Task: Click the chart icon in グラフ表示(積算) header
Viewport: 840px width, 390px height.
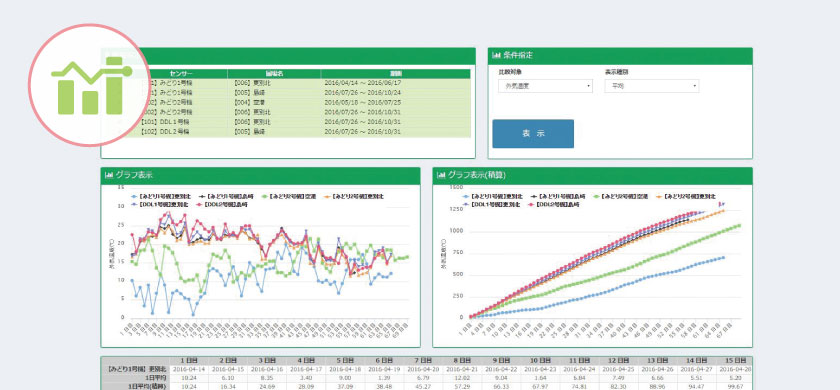Action: pyautogui.click(x=441, y=175)
